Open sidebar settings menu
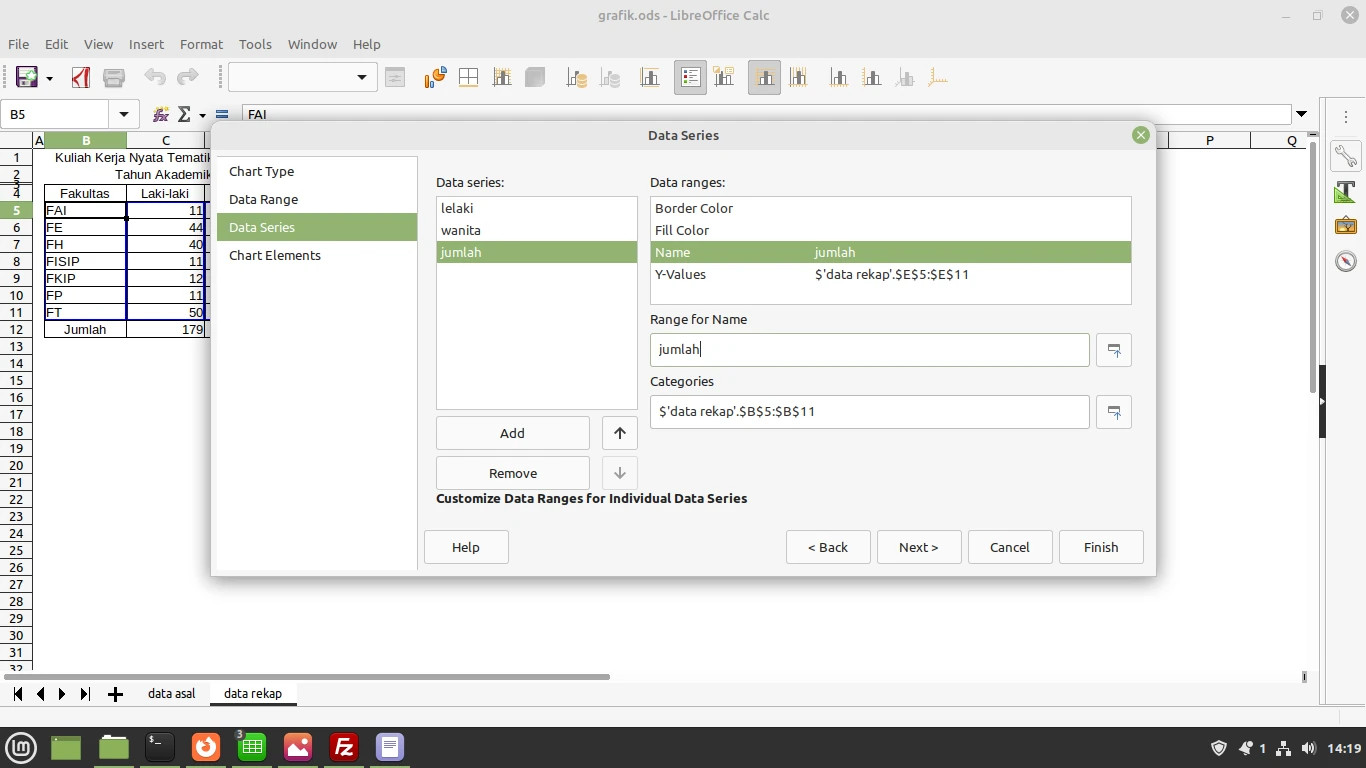 [1345, 117]
